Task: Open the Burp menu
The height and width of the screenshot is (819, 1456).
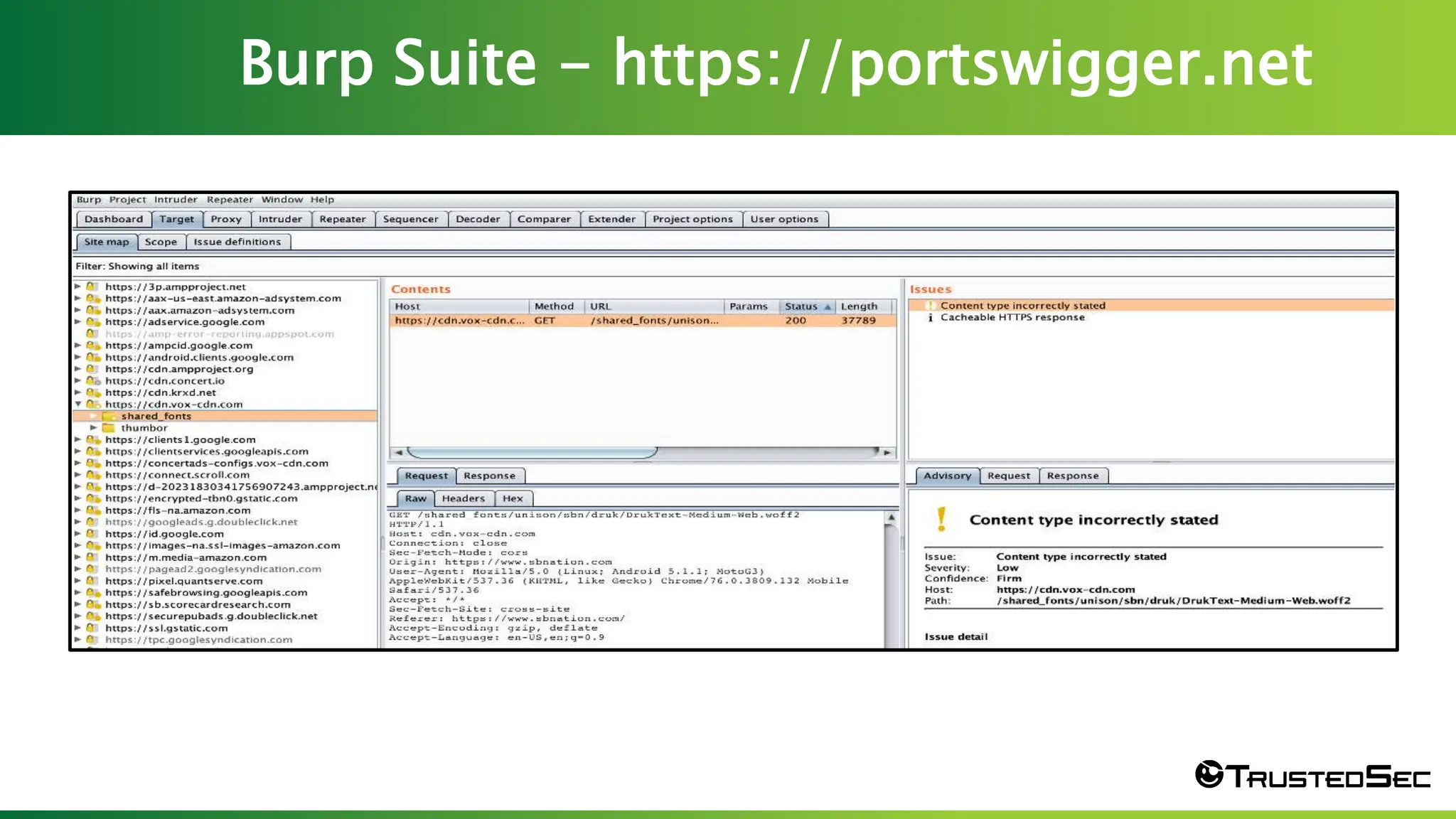Action: [89, 200]
